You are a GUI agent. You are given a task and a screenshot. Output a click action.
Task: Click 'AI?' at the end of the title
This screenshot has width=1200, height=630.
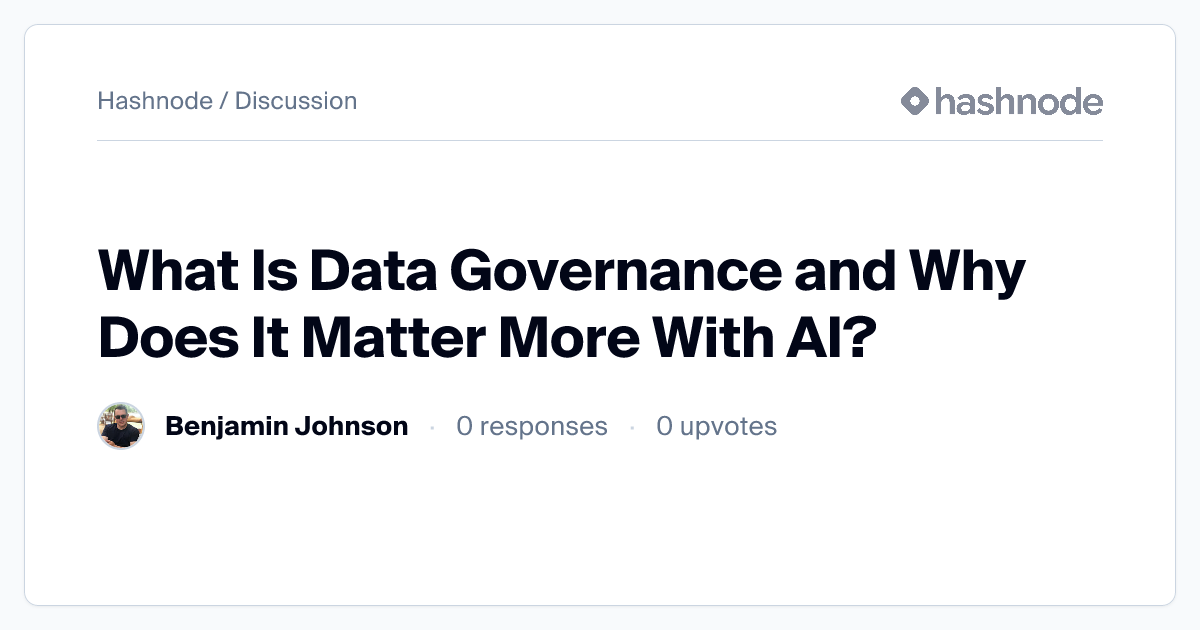[830, 337]
